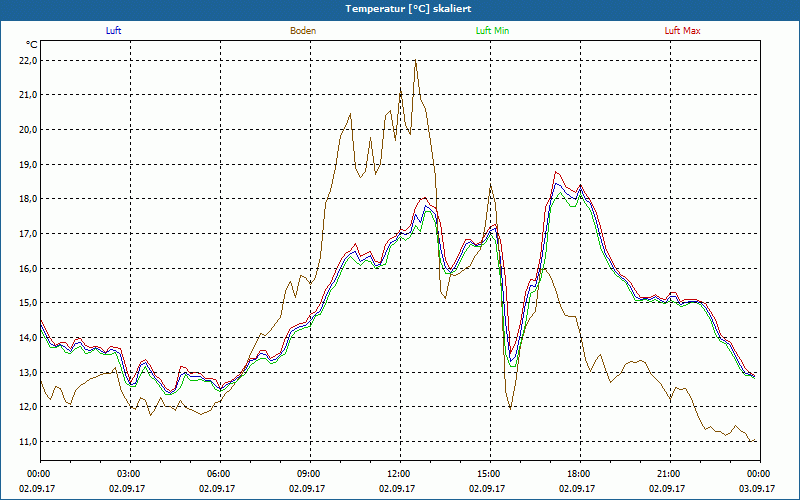Click the '14,0' y-axis value
Viewport: 800px width, 500px height.
pos(29,337)
